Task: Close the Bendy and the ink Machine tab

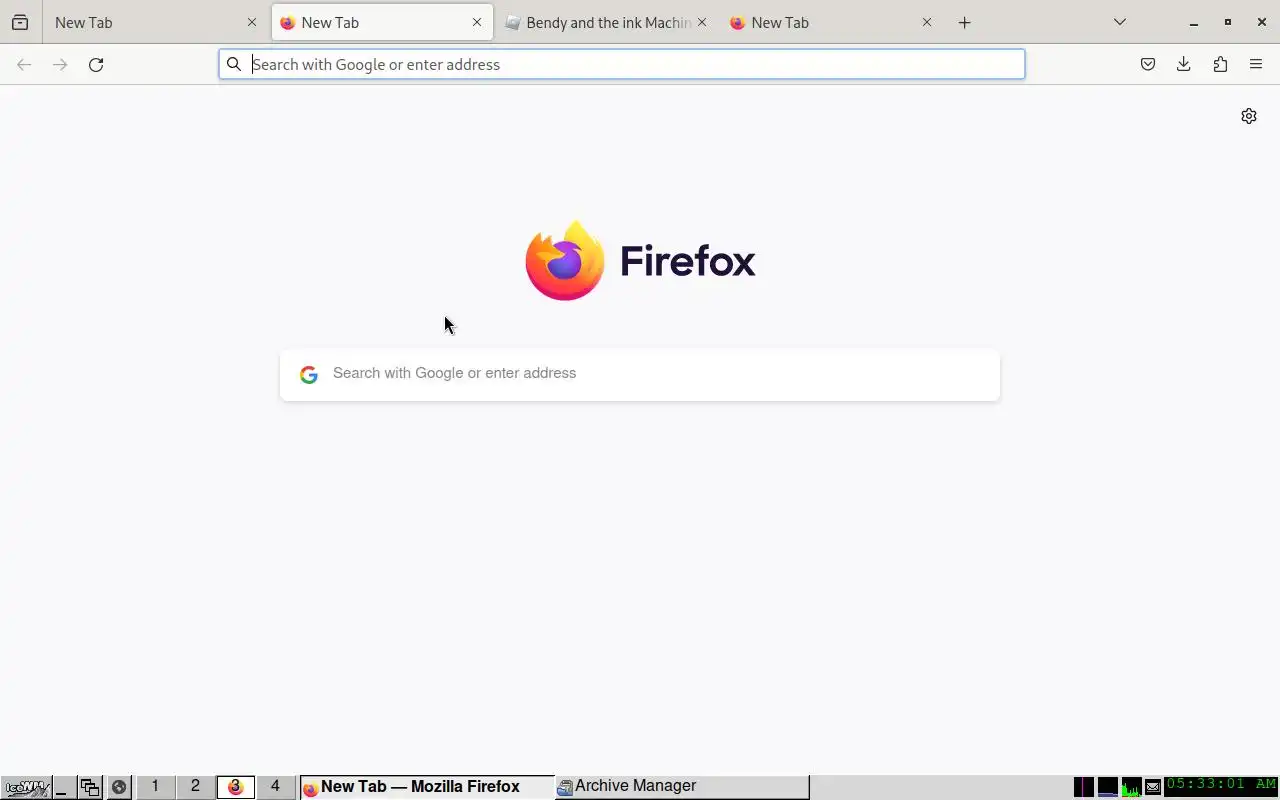Action: point(702,22)
